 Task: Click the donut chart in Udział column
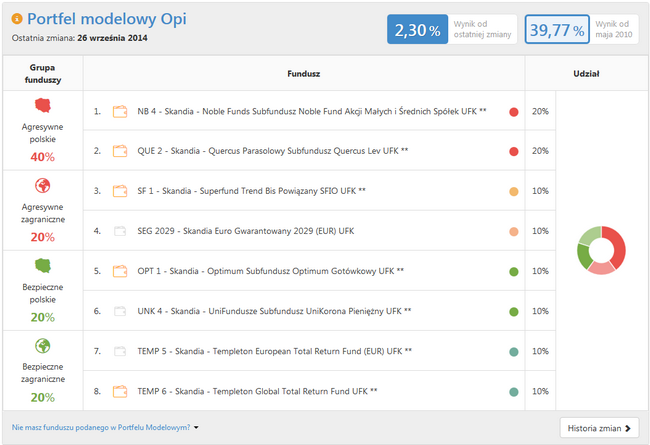pos(602,251)
